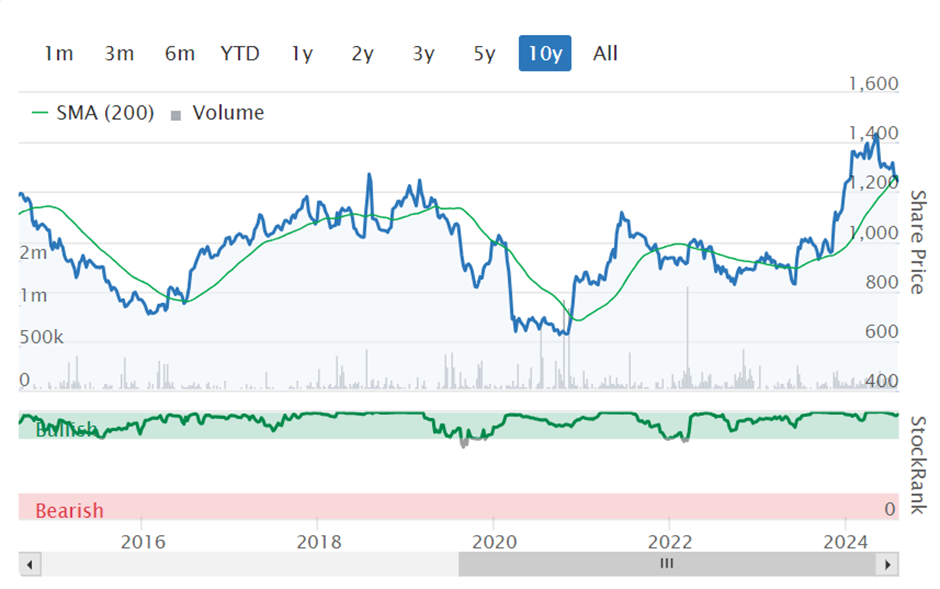The height and width of the screenshot is (589, 940).
Task: Toggle the SMA (200) legend series
Action: click(93, 113)
